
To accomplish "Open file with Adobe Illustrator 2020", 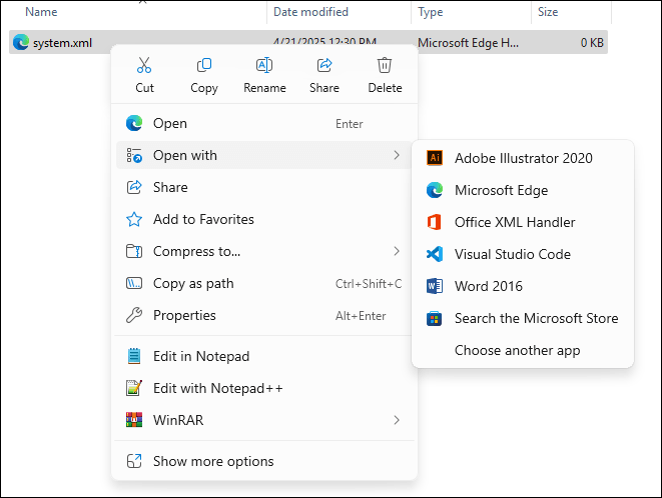I will [x=523, y=158].
